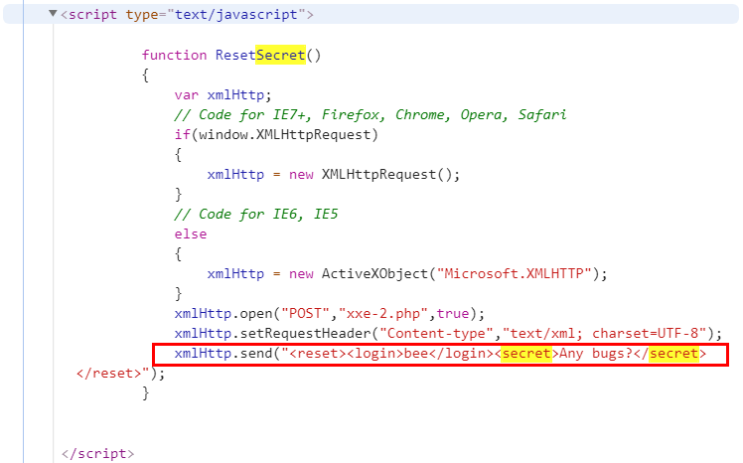The height and width of the screenshot is (463, 743).
Task: Click the xmlHttp.send reset login line
Action: click(440, 354)
